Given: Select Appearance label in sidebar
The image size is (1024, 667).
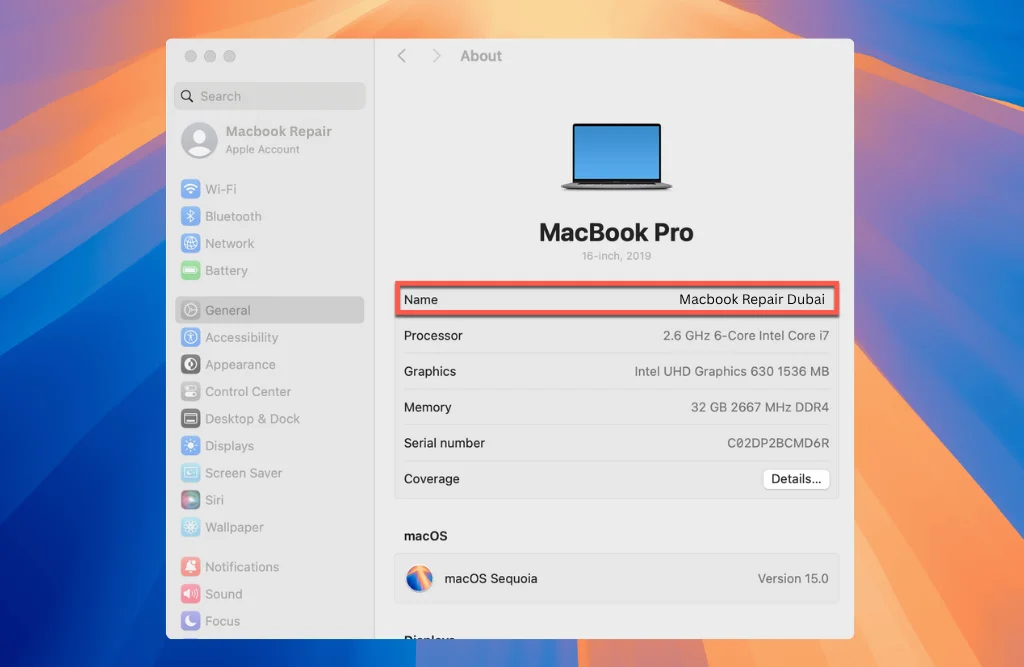Looking at the screenshot, I should click(240, 365).
